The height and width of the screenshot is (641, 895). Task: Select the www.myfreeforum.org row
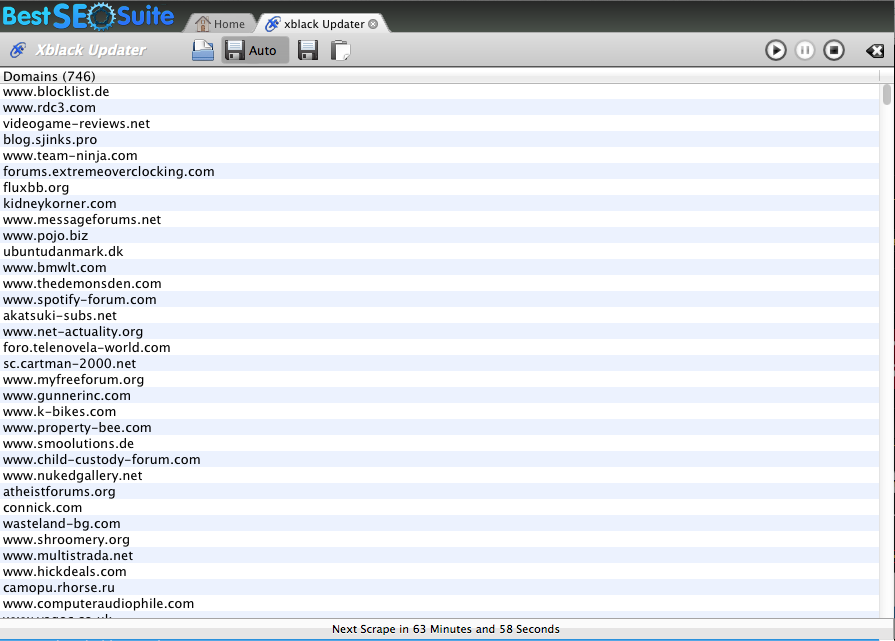(x=440, y=379)
